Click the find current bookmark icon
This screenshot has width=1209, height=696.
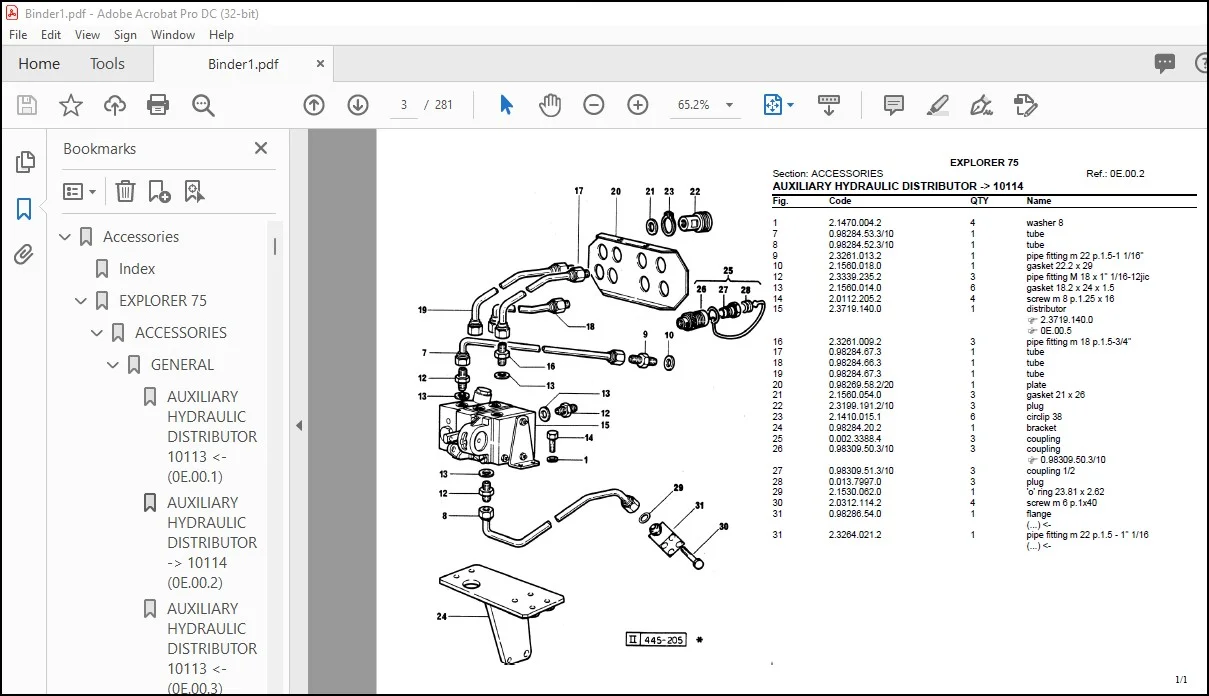pos(193,191)
